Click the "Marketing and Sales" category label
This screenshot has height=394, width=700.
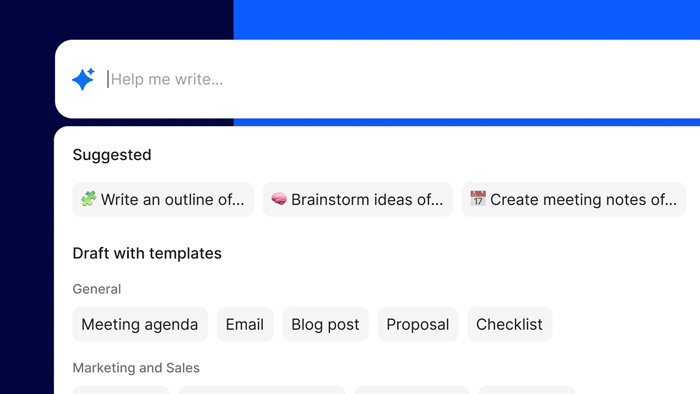click(136, 368)
